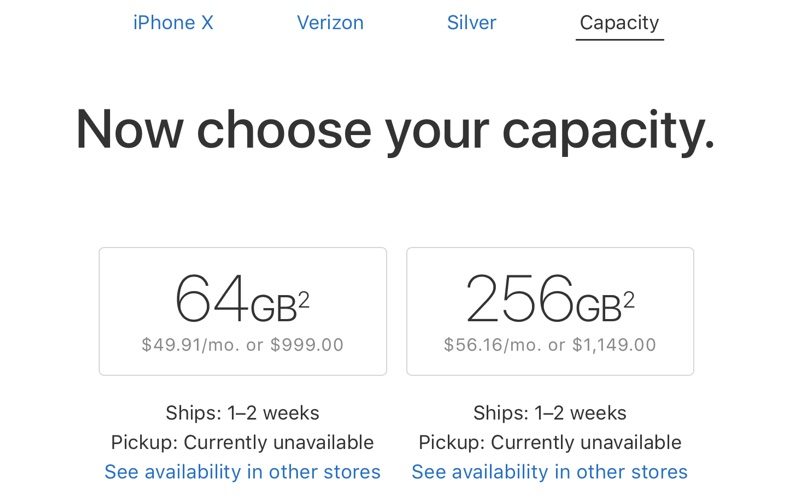Click the $49.91/mo. monthly price
This screenshot has height=500, width=800.
[186, 345]
